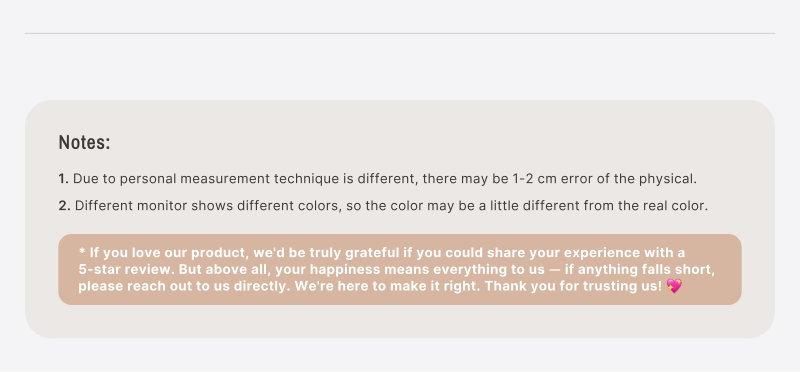Click the bold number "2." marker
Viewport: 800px width, 372px height.
click(x=64, y=206)
